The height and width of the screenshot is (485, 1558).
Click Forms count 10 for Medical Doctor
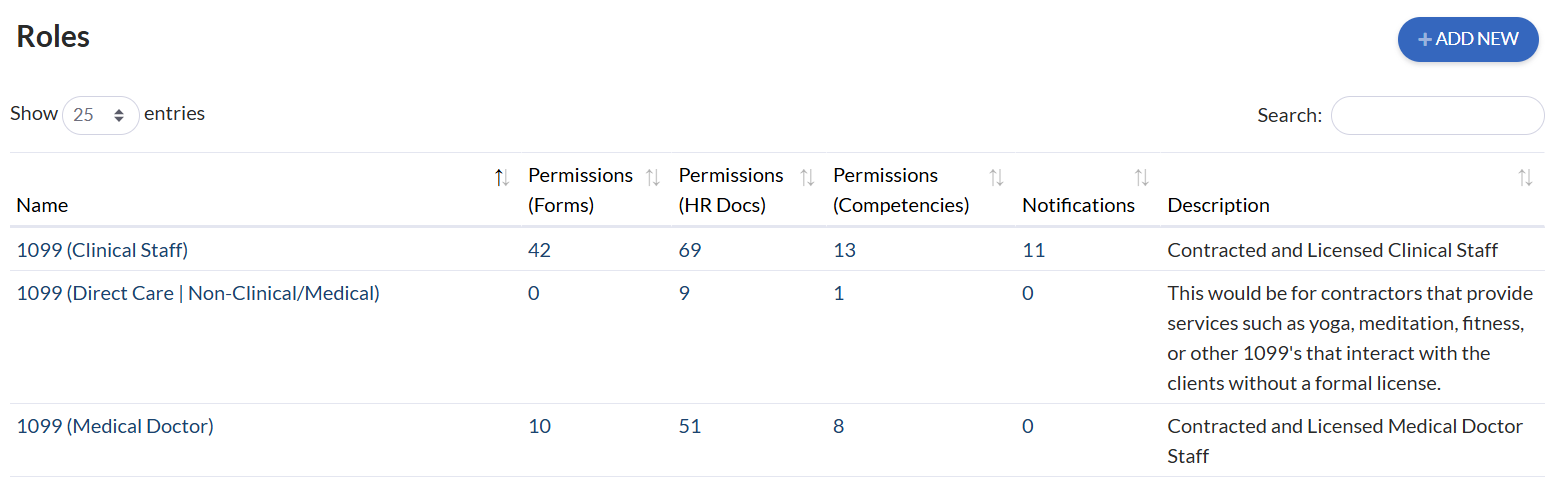coord(539,427)
